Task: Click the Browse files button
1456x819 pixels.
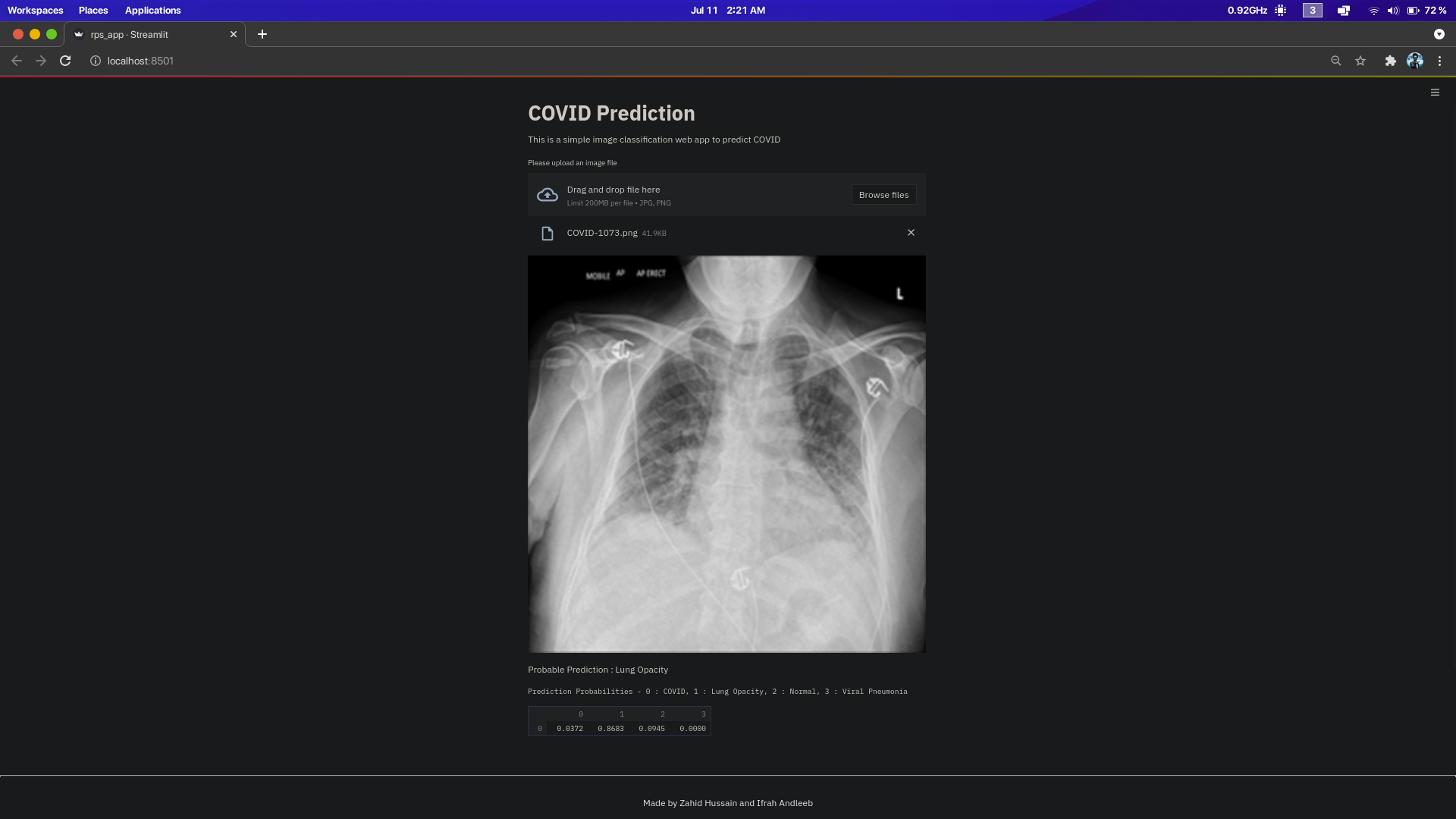Action: tap(883, 195)
